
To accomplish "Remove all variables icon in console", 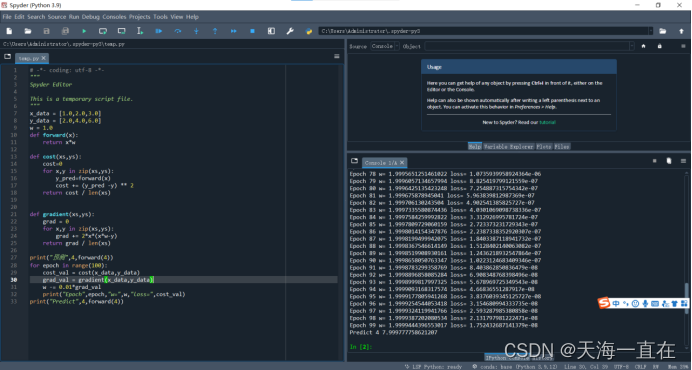I will 669,161.
